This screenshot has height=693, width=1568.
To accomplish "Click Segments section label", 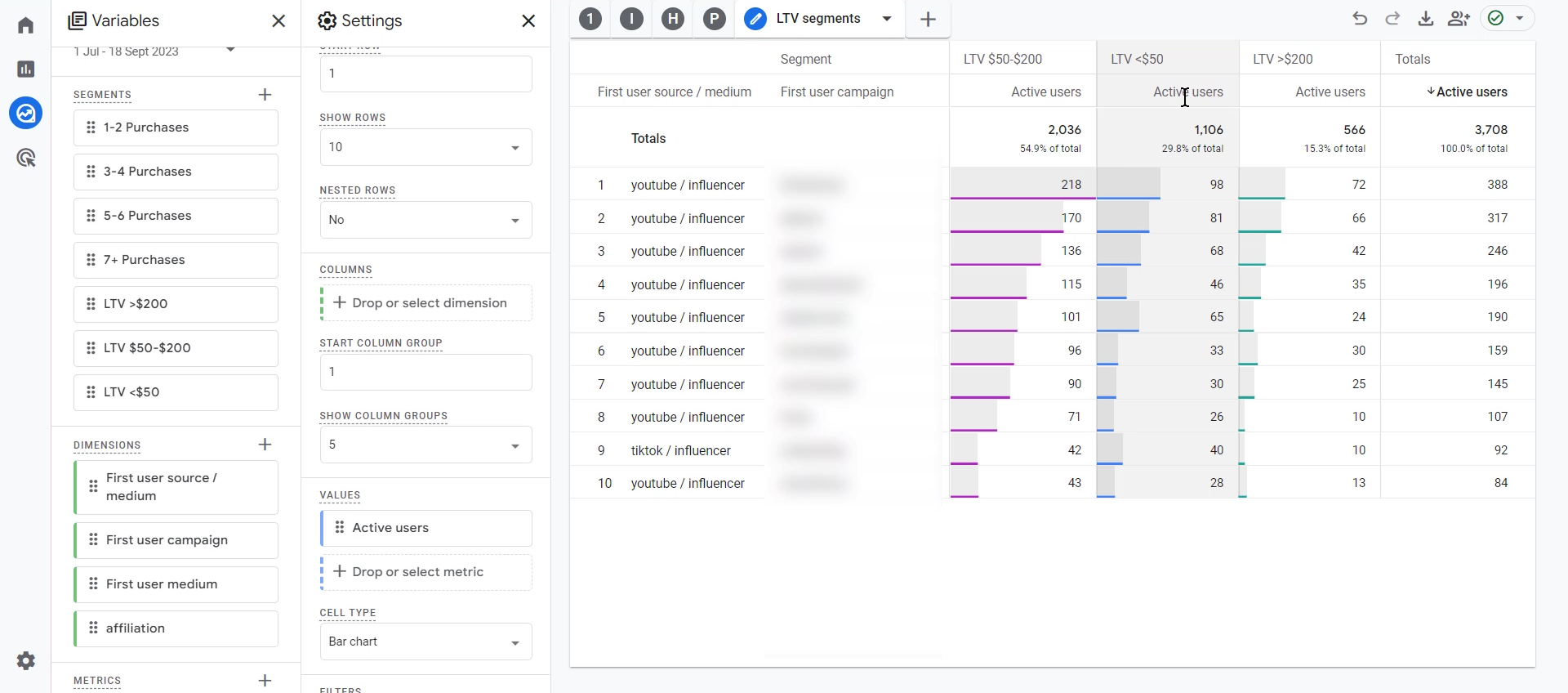I will click(x=102, y=95).
